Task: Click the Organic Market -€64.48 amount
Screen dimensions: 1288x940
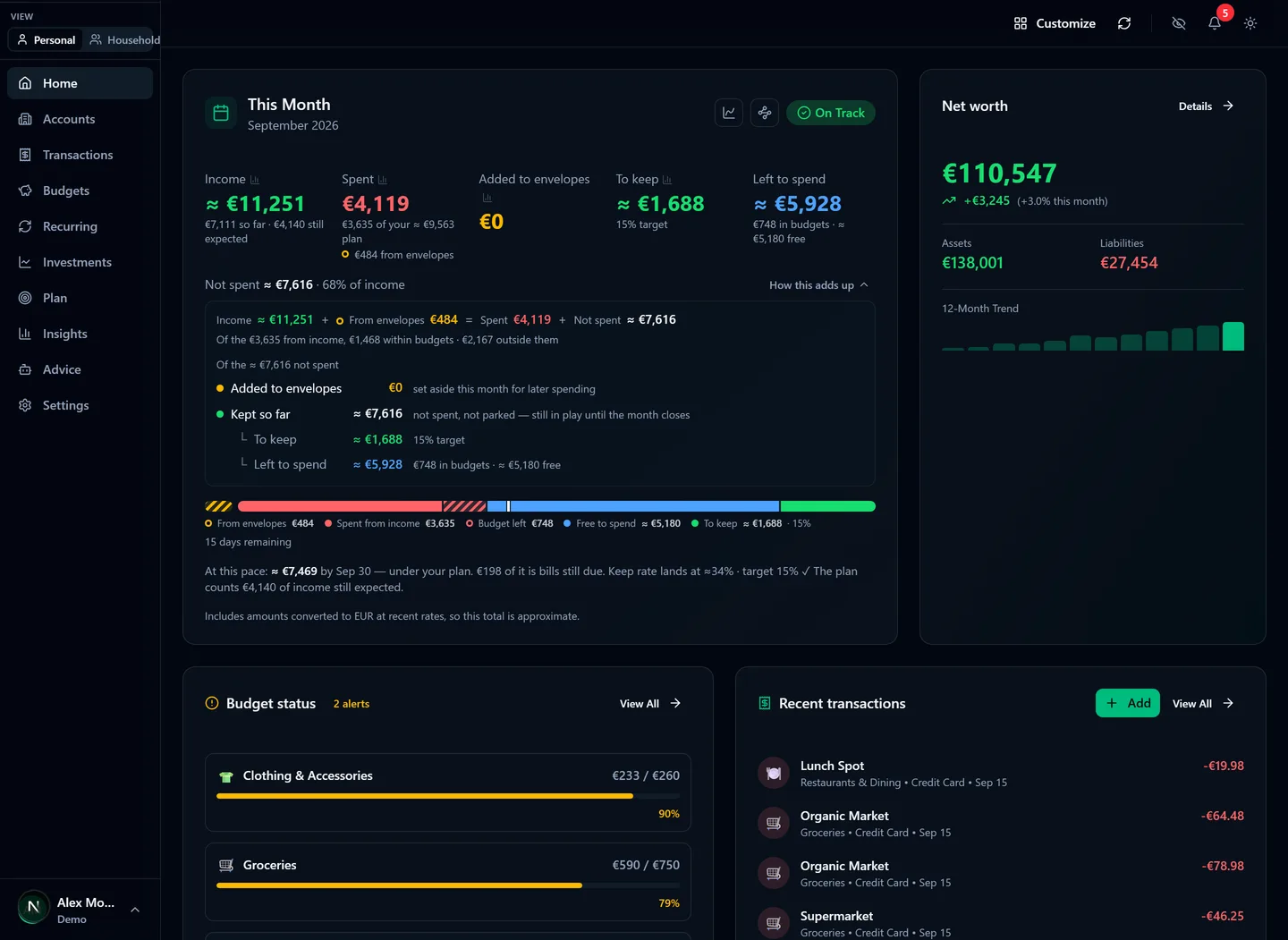Action: tap(1223, 816)
